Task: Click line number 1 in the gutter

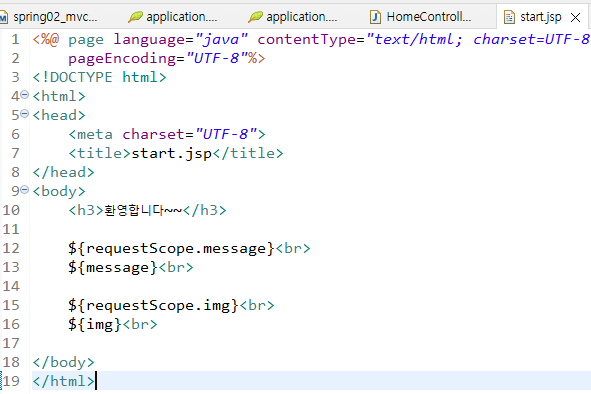Action: coord(15,39)
